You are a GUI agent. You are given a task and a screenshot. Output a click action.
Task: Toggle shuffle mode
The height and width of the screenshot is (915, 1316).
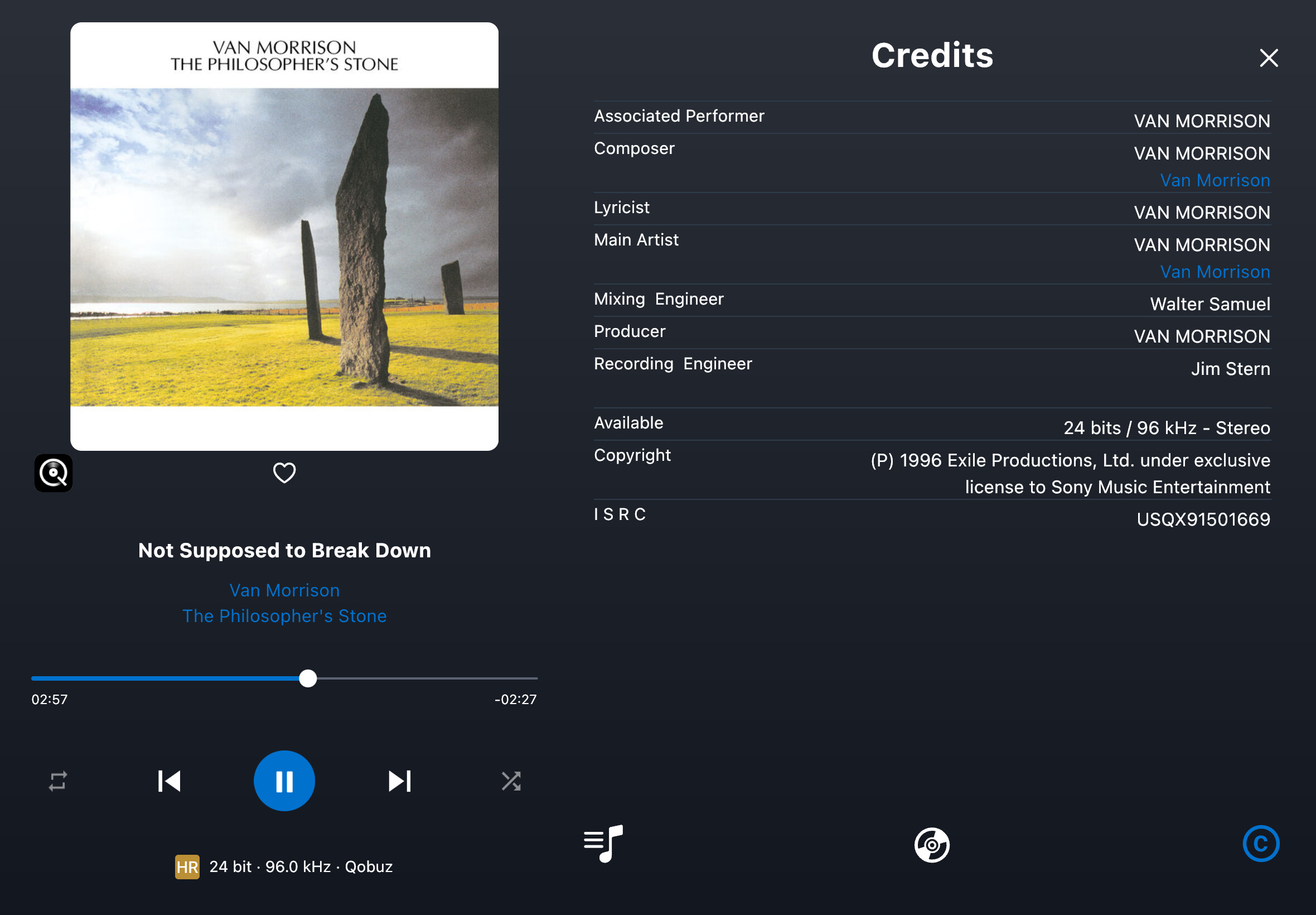pyautogui.click(x=511, y=781)
